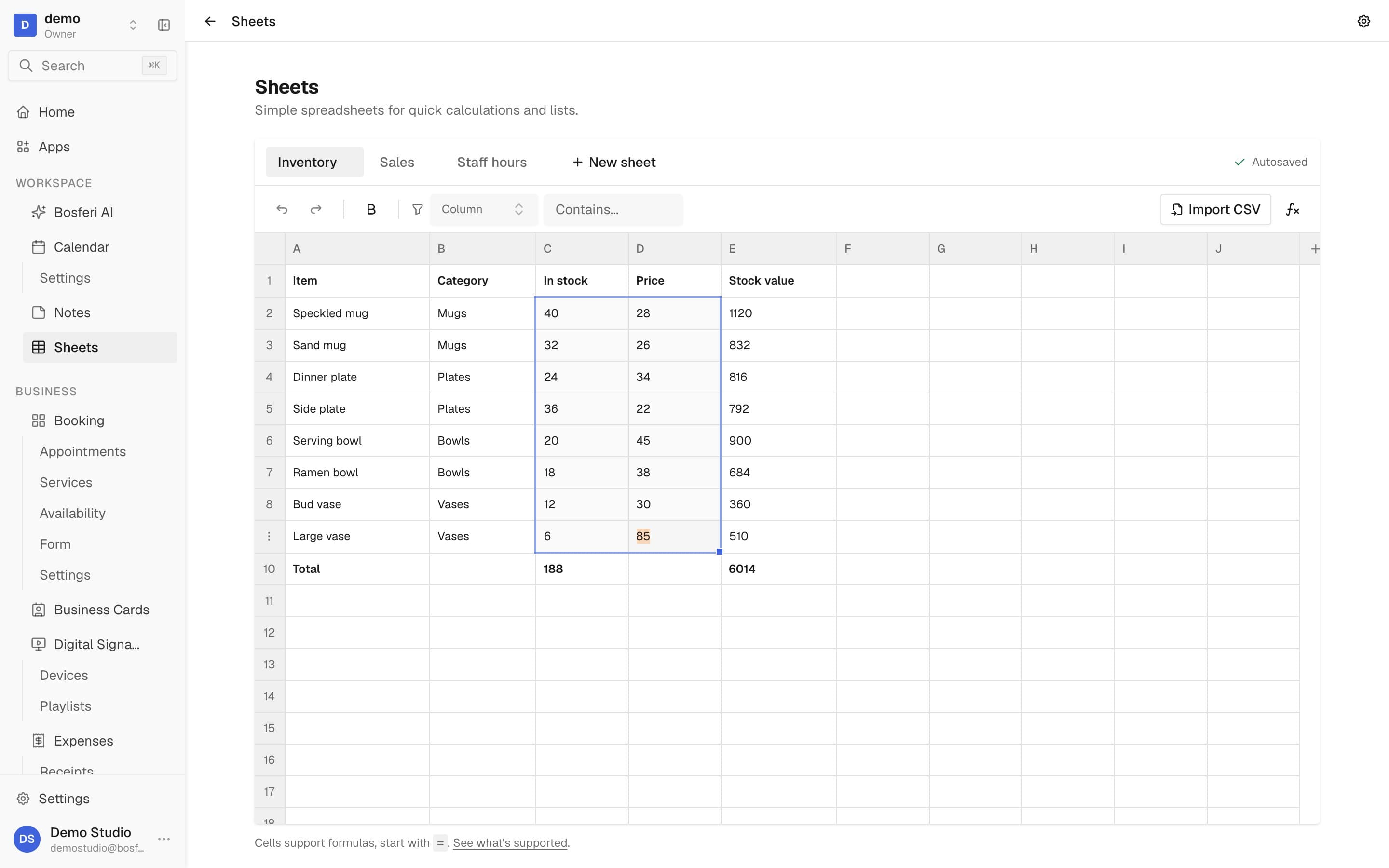Switch to the Staff hours sheet tab
This screenshot has height=868, width=1389.
(x=492, y=163)
